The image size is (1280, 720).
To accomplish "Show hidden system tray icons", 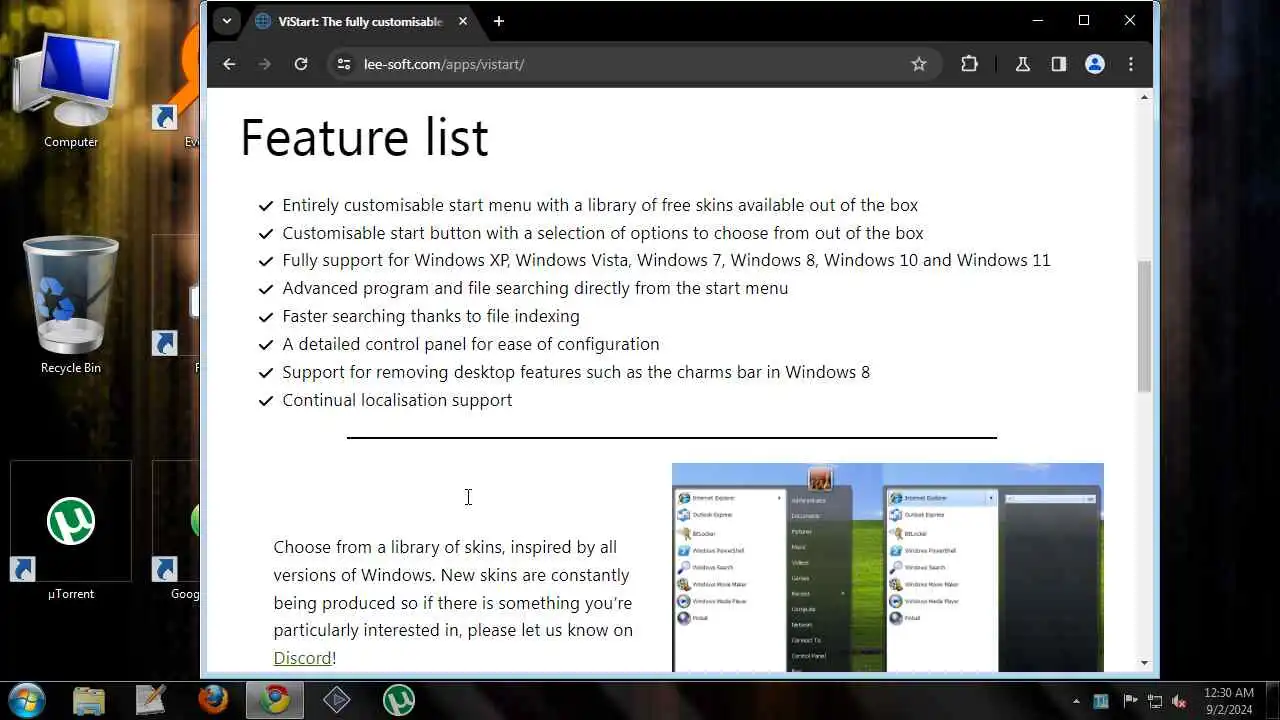I will coord(1076,701).
